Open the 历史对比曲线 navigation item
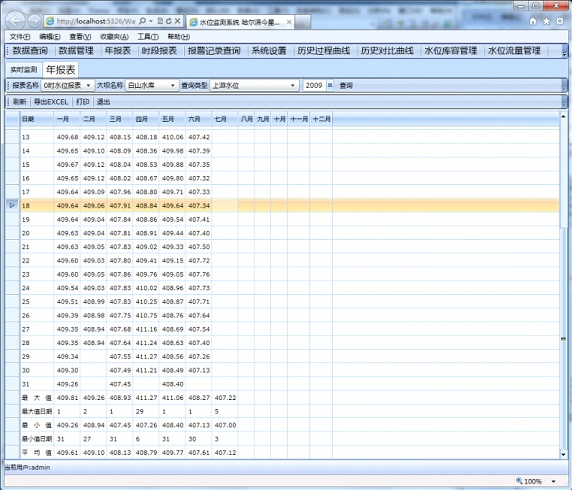The image size is (572, 490). tap(387, 51)
